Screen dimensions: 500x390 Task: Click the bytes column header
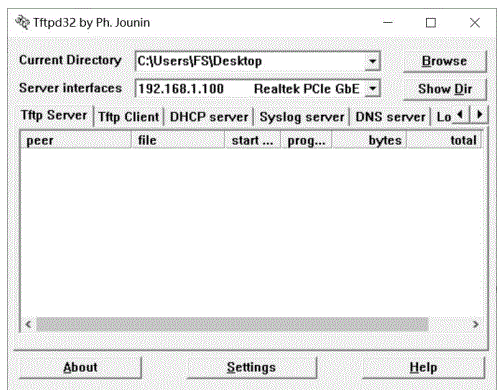click(x=369, y=140)
